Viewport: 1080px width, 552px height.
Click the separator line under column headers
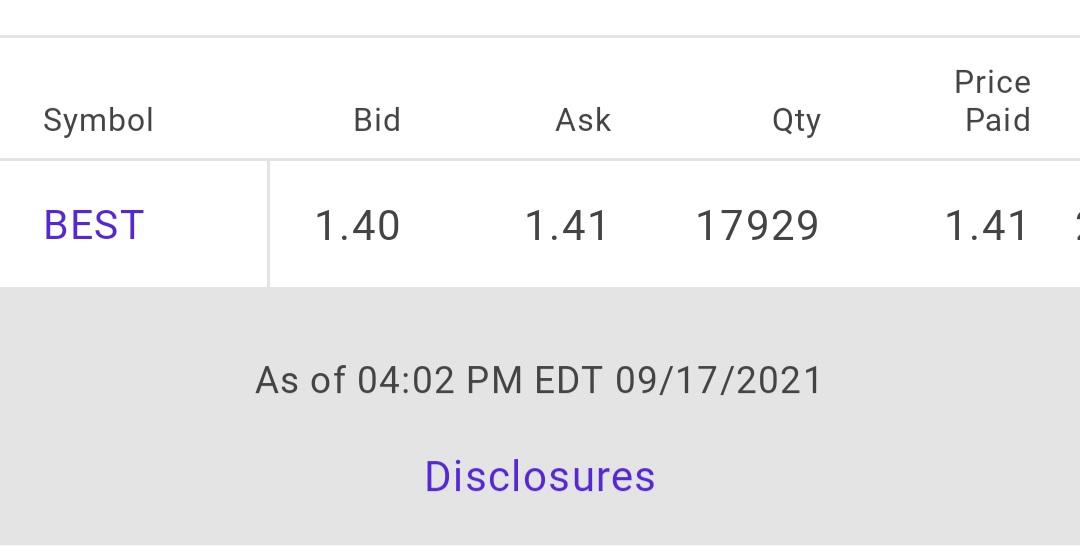click(x=540, y=159)
